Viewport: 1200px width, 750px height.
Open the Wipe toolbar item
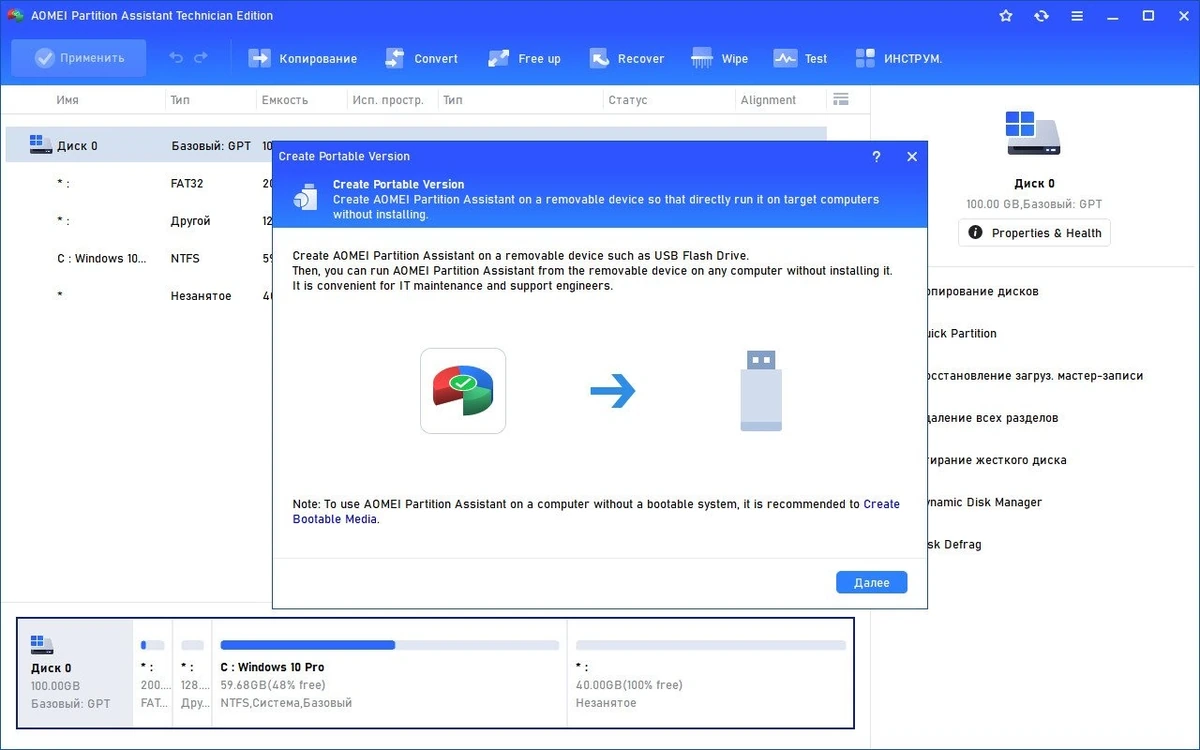720,58
